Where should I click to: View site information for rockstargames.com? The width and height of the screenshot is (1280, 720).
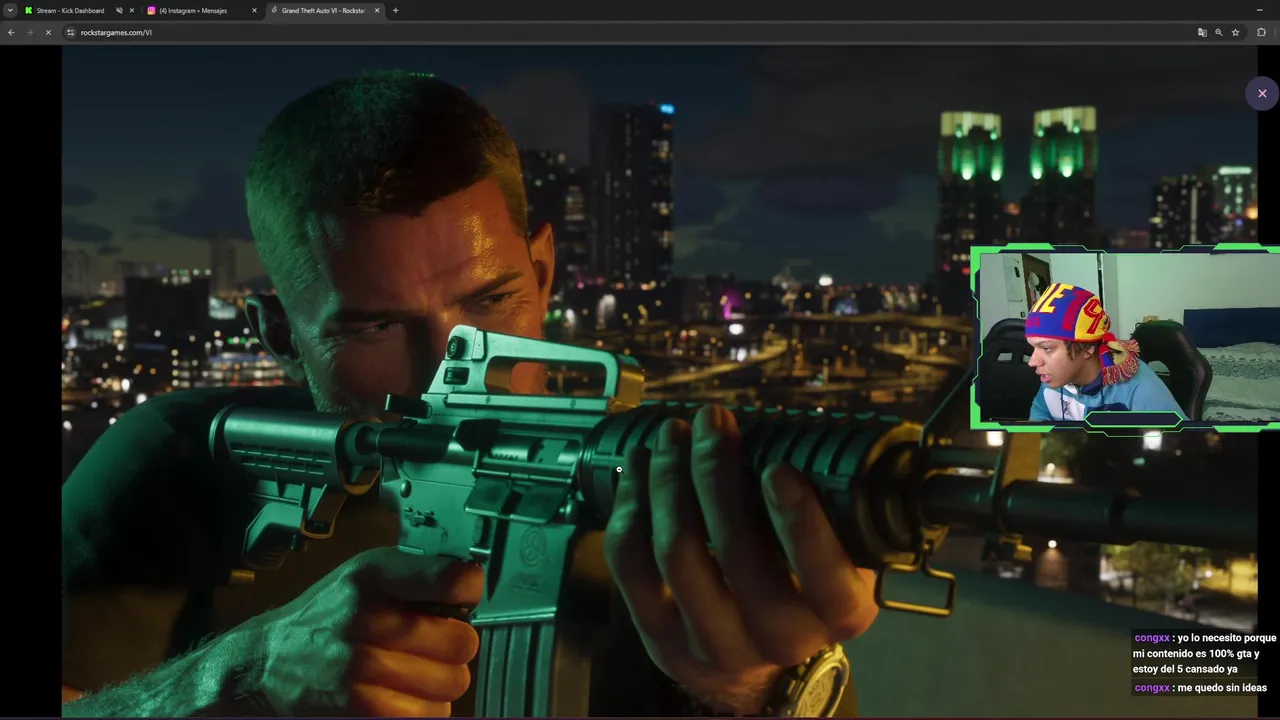click(x=70, y=32)
